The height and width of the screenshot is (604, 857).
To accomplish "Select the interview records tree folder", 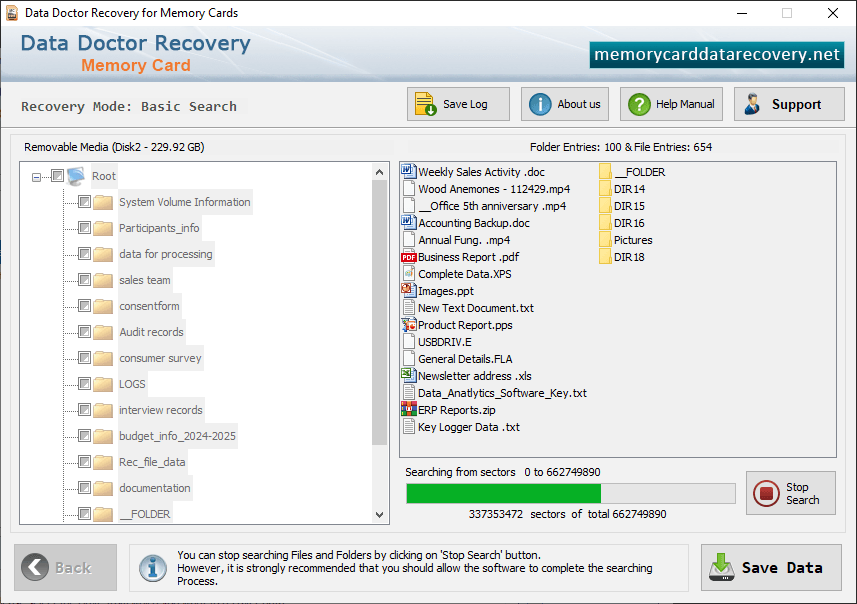I will pyautogui.click(x=161, y=410).
